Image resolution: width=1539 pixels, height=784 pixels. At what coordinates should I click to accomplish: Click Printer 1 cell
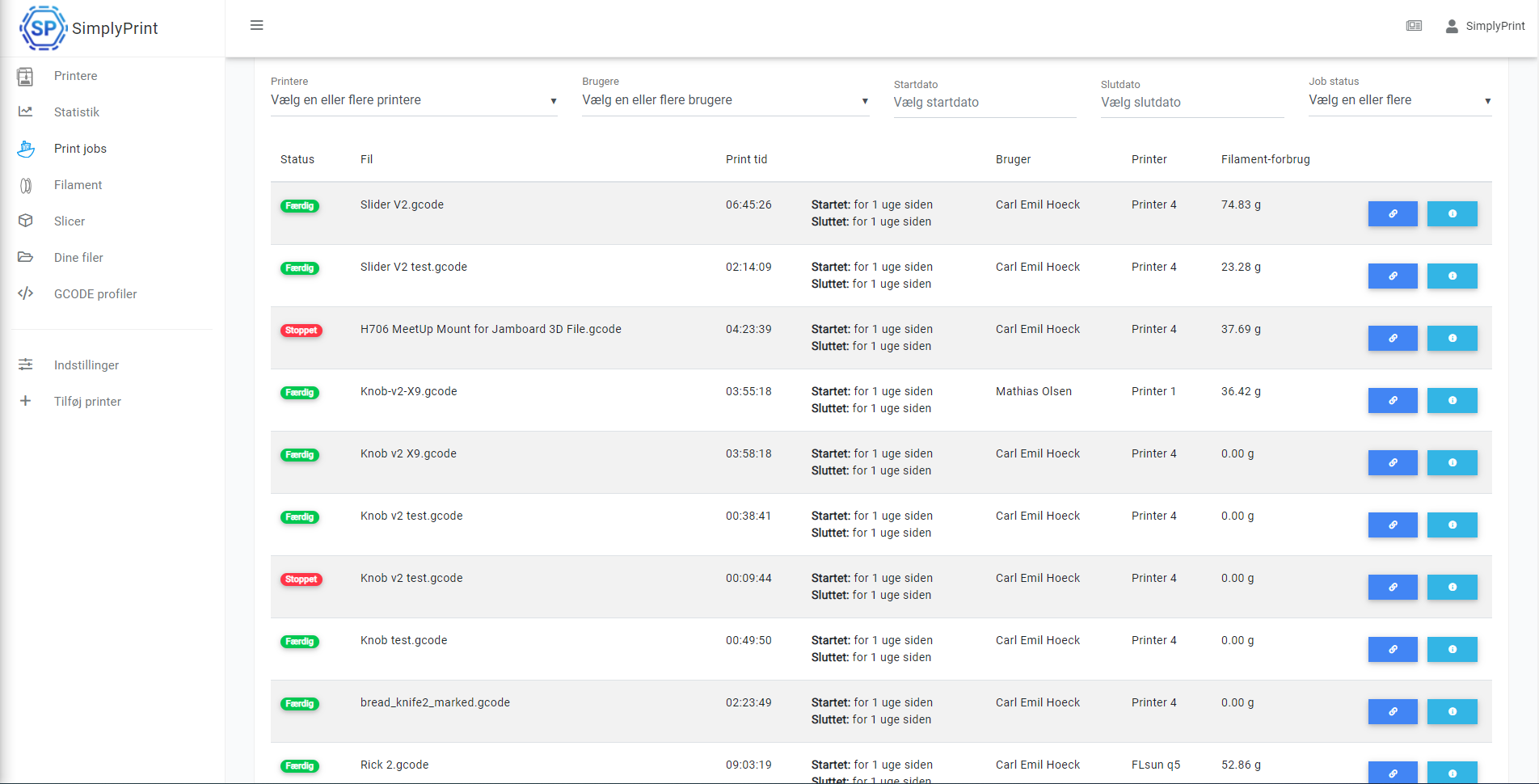1153,391
